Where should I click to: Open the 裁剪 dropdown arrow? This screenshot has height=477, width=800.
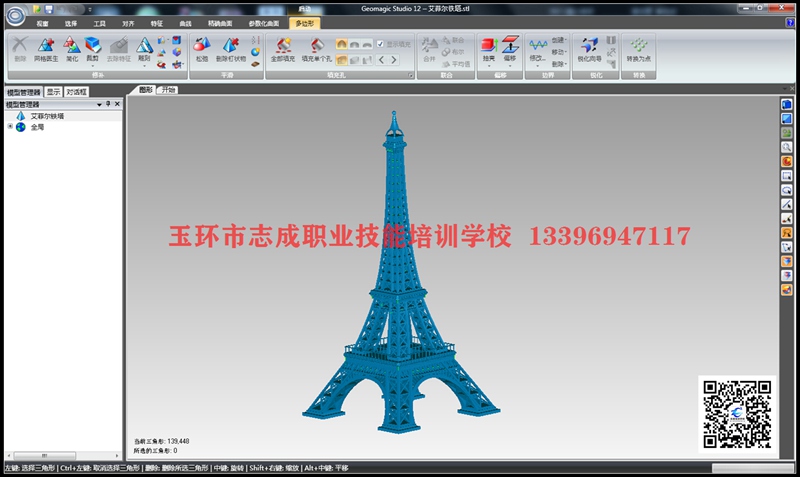92,65
